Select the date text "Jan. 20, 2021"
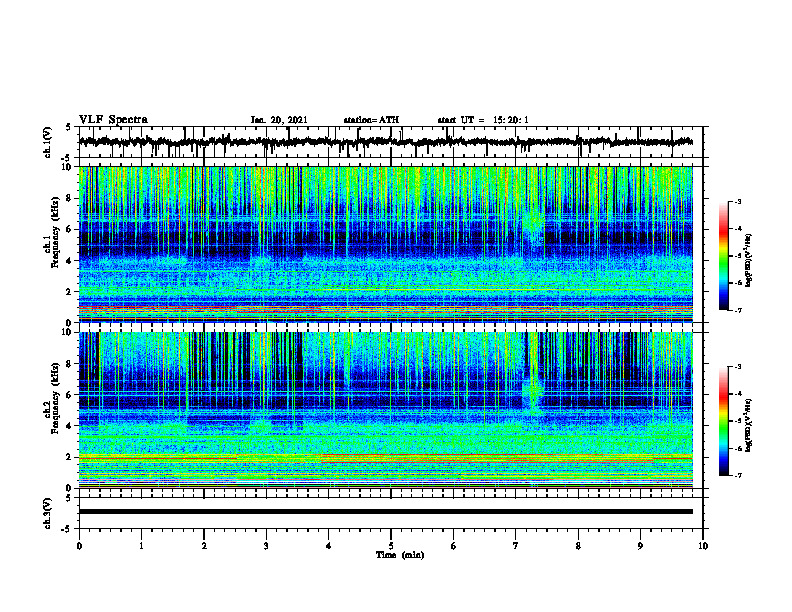Screen dimensions: 792x612 coord(279,120)
